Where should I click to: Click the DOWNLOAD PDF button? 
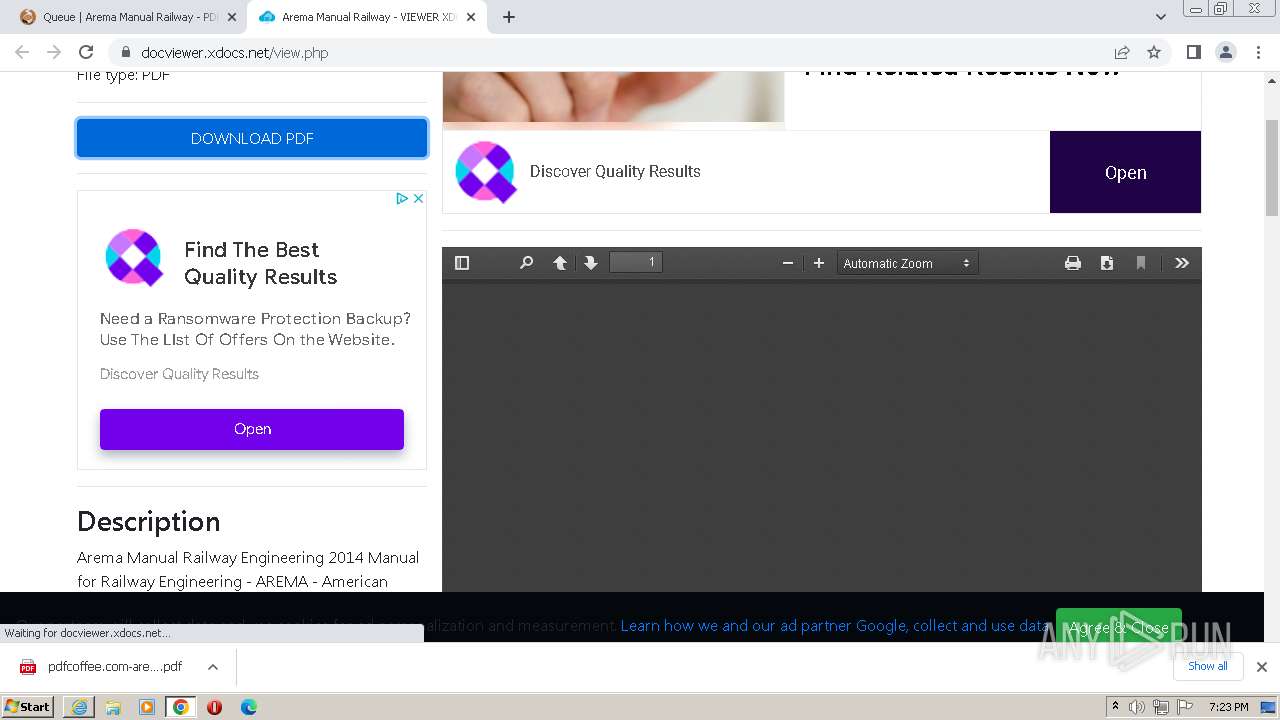pyautogui.click(x=252, y=138)
